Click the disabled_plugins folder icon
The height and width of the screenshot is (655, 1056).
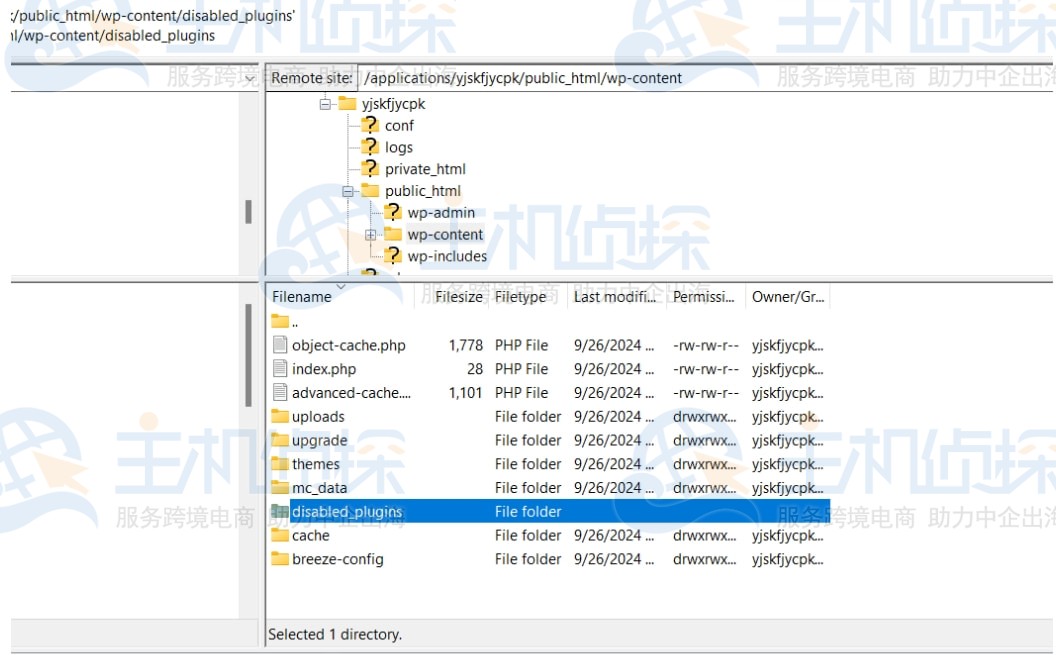point(280,512)
